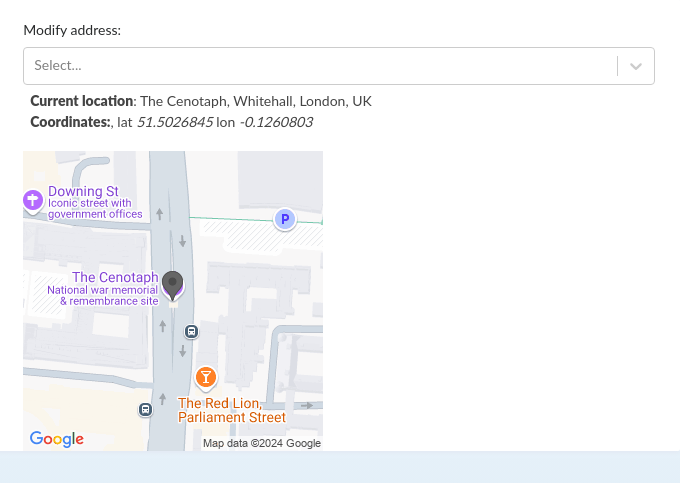This screenshot has height=483, width=680.
Task: Click the Modify address label
Action: tap(72, 30)
